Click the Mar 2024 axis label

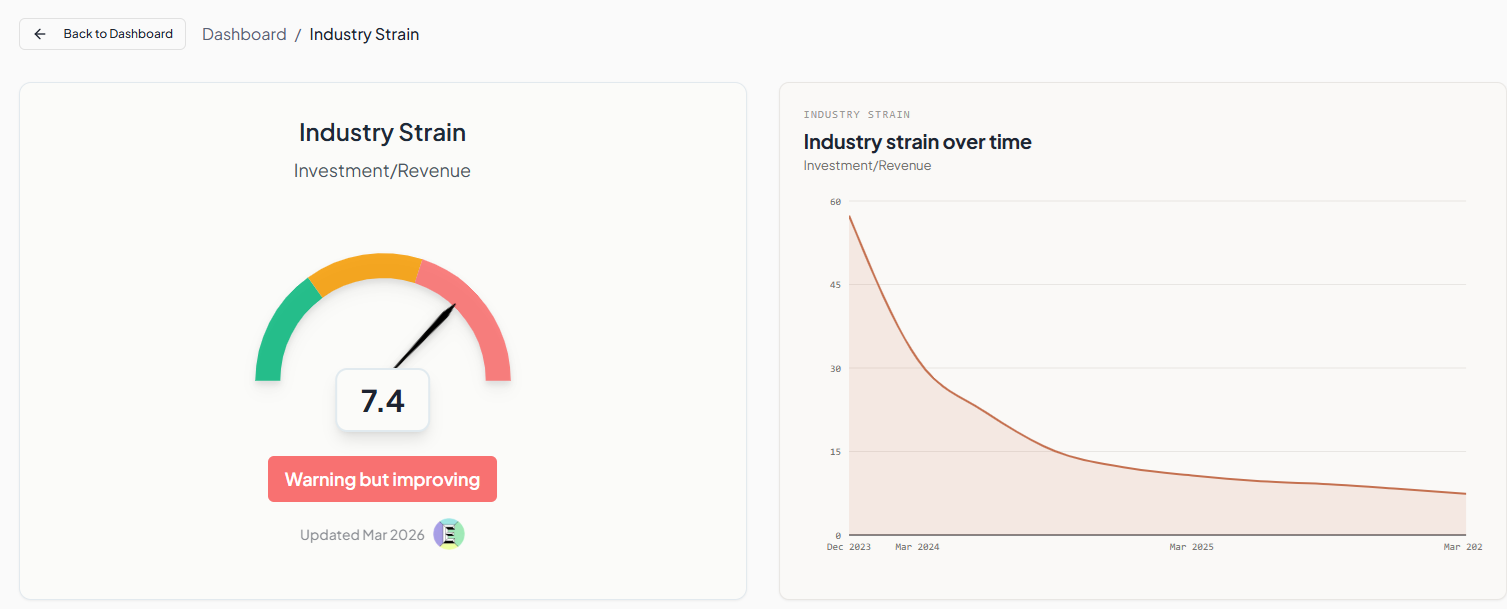(x=917, y=547)
